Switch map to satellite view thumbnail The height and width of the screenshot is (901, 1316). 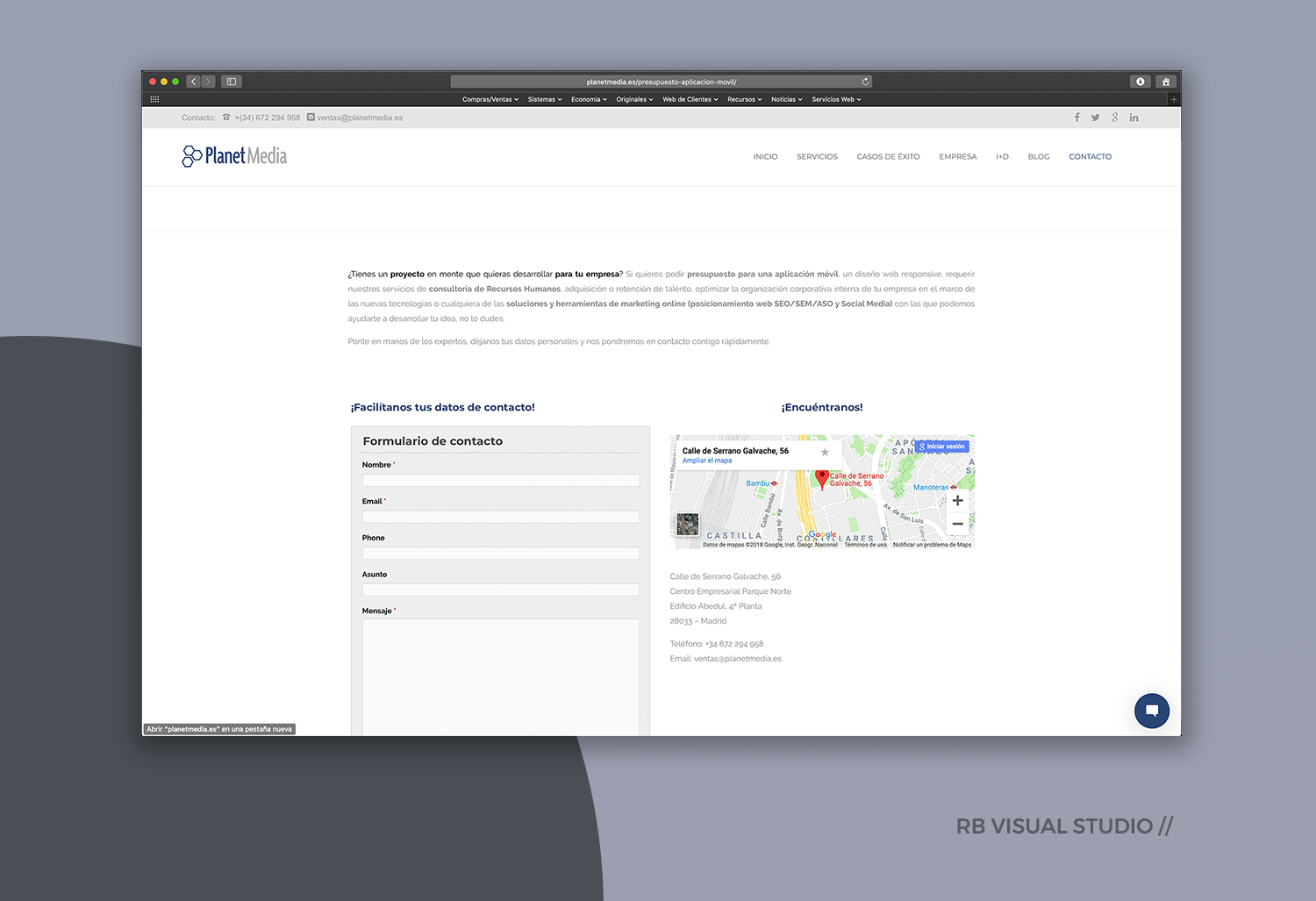[688, 525]
